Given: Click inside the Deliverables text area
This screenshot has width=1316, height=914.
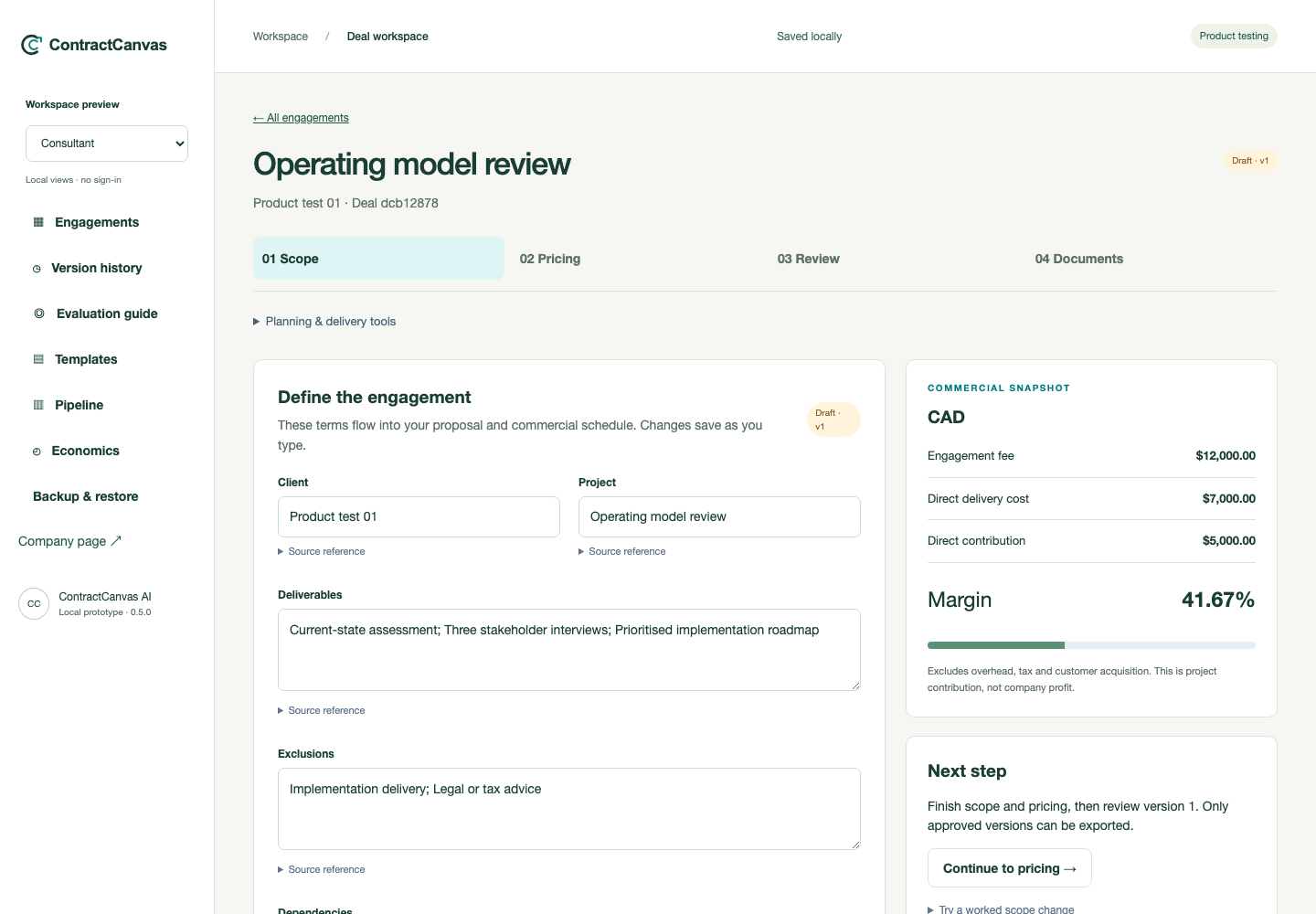Looking at the screenshot, I should pyautogui.click(x=569, y=650).
